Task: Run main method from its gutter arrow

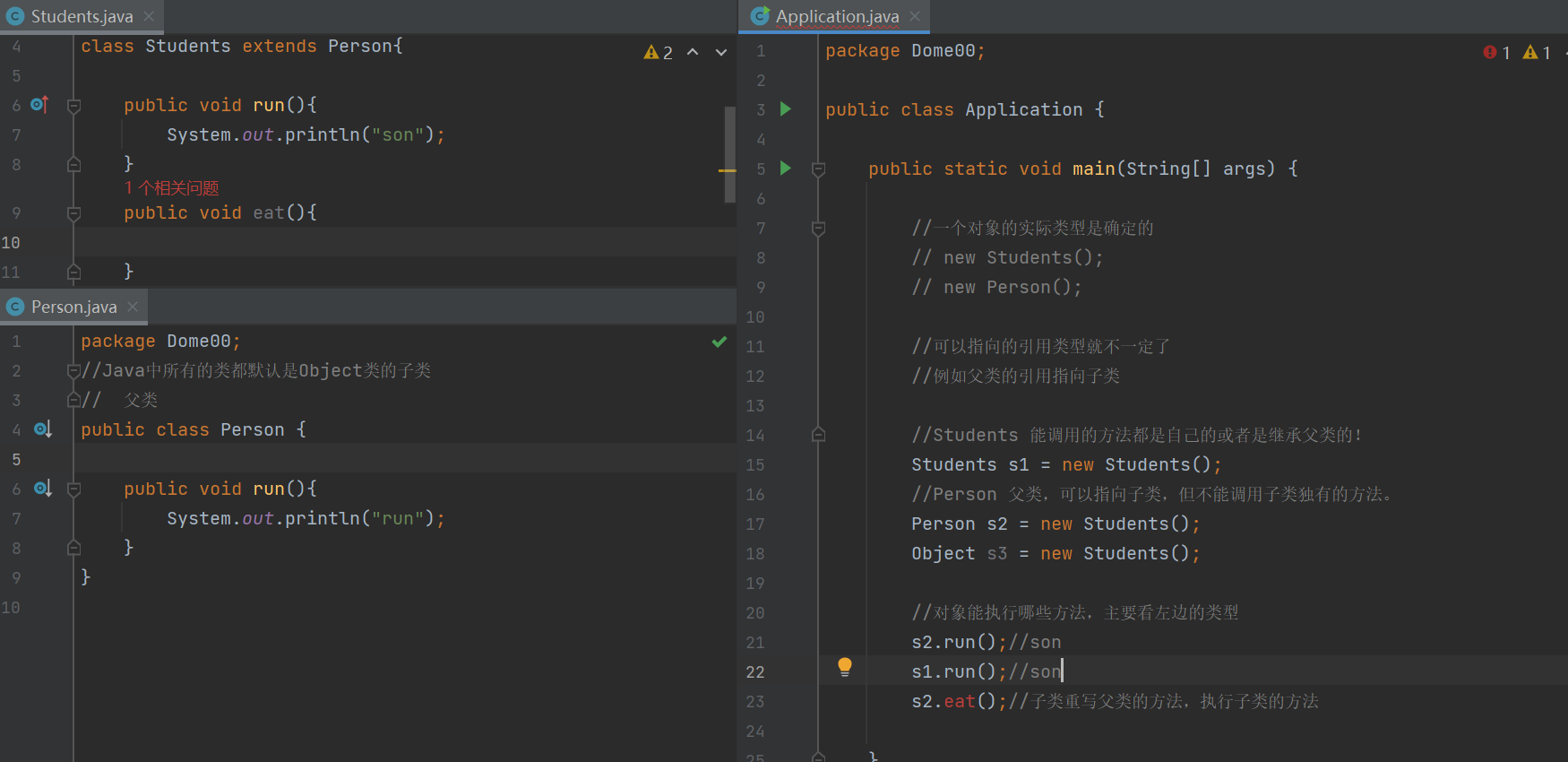Action: [x=786, y=169]
